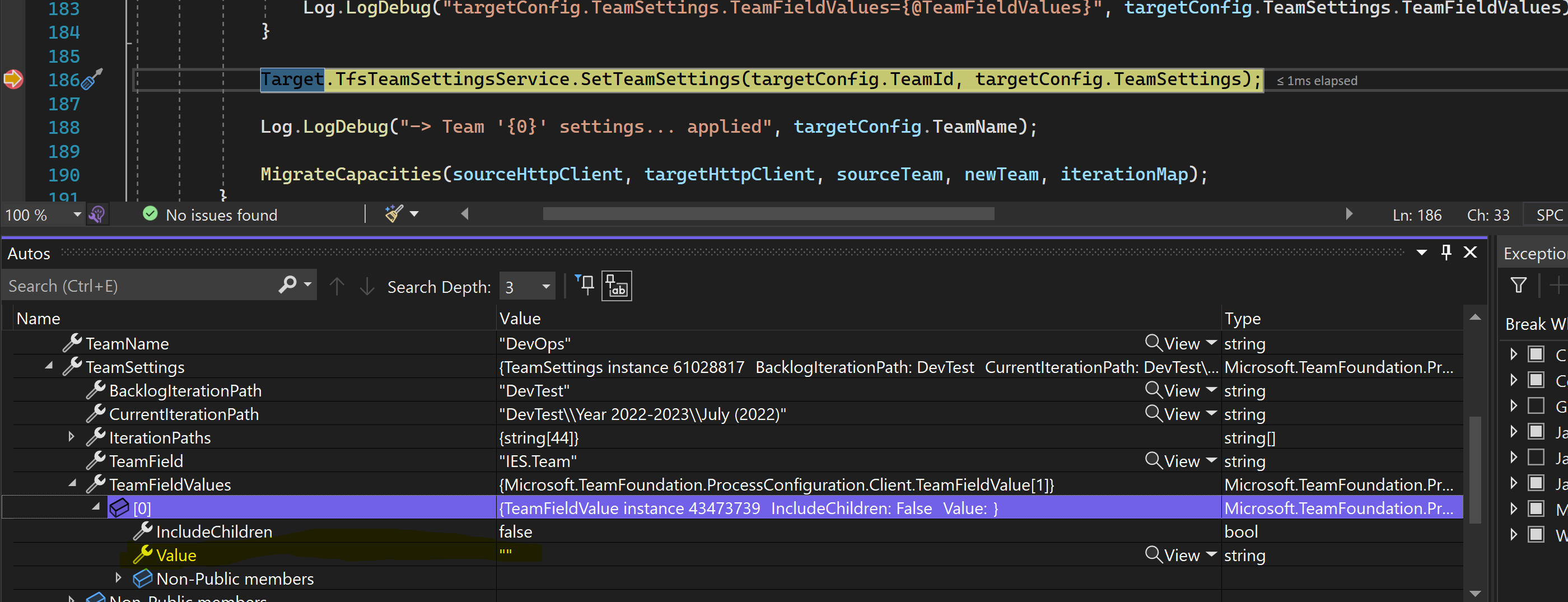Open the Quick Actions and Refactorings icon
The image size is (1568, 602).
tap(97, 214)
